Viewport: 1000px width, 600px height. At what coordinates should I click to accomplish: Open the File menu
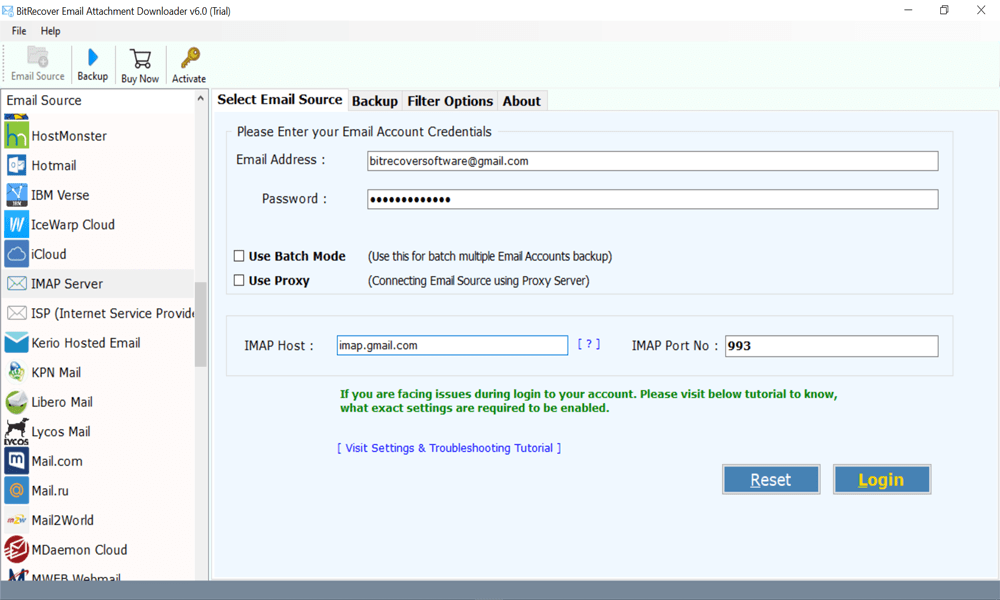(19, 31)
